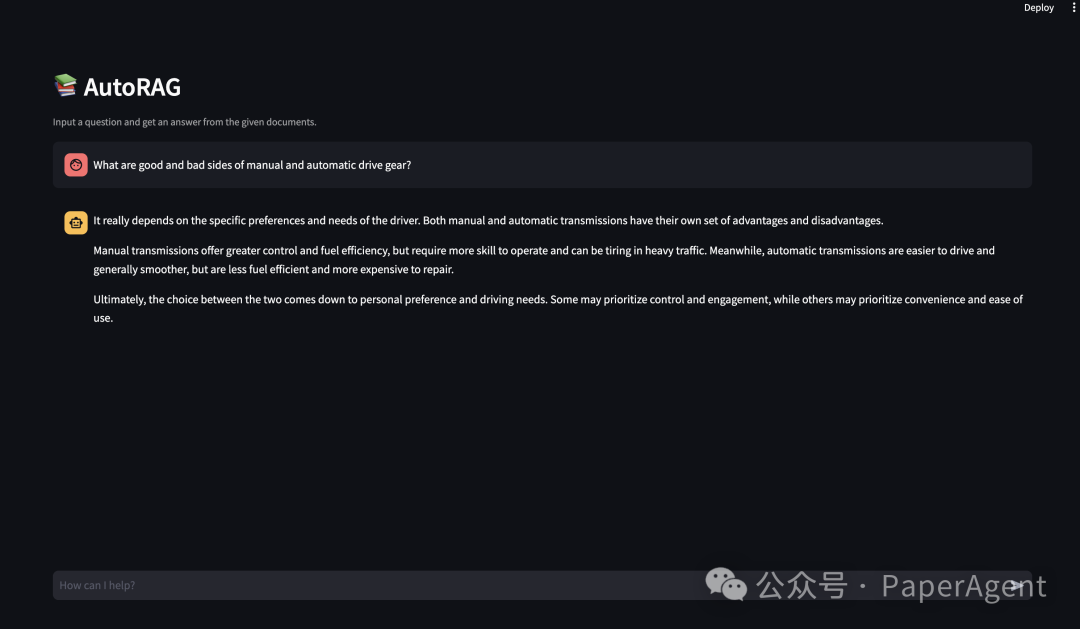Click the red user avatar icon
Image resolution: width=1080 pixels, height=629 pixels.
tap(76, 165)
